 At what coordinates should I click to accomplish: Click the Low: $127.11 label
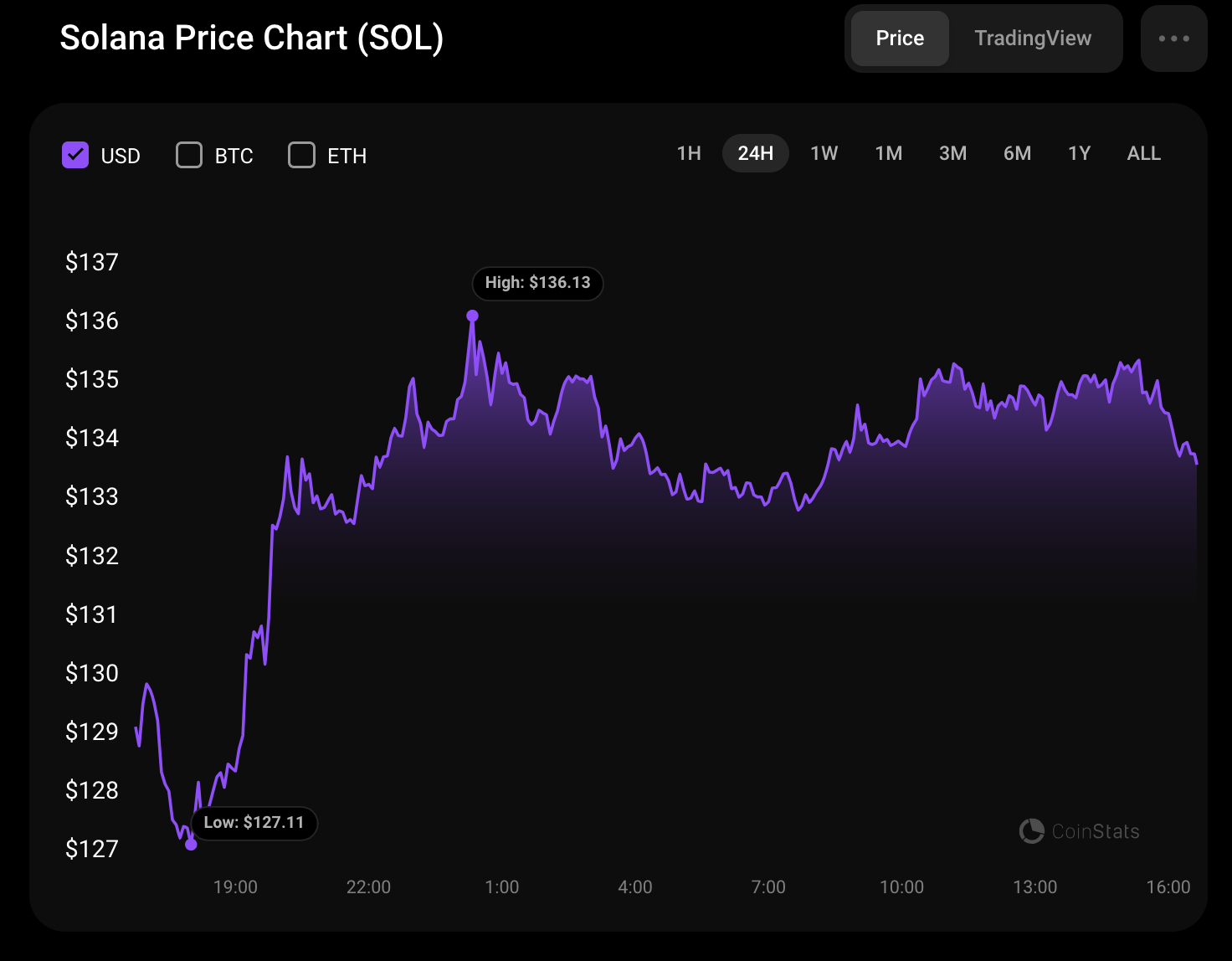tap(254, 823)
